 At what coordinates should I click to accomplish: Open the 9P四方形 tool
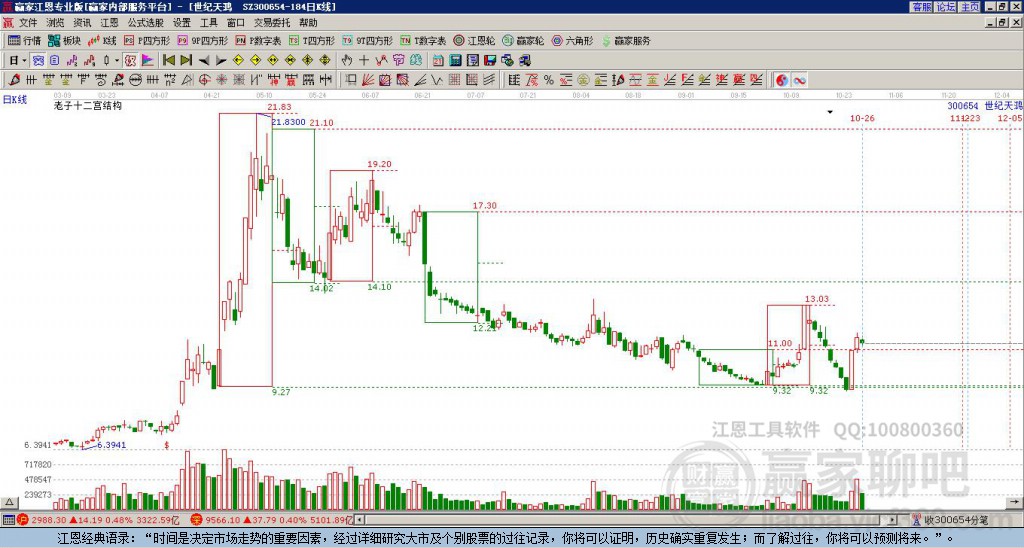202,40
